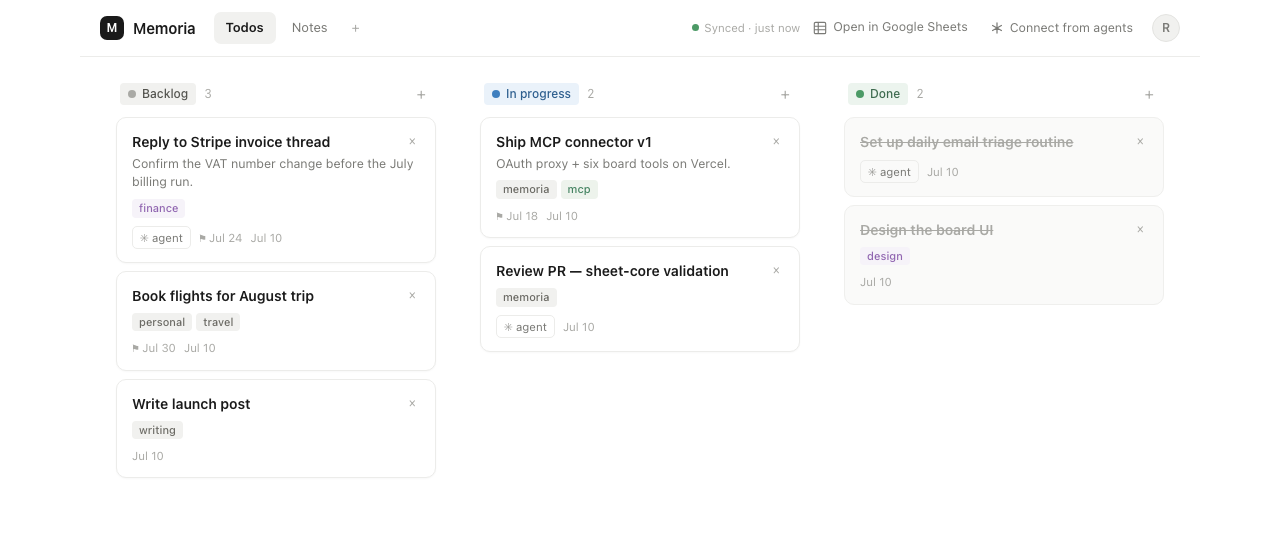This screenshot has height=560, width=1280.
Task: Click the Done column label
Action: (x=878, y=94)
